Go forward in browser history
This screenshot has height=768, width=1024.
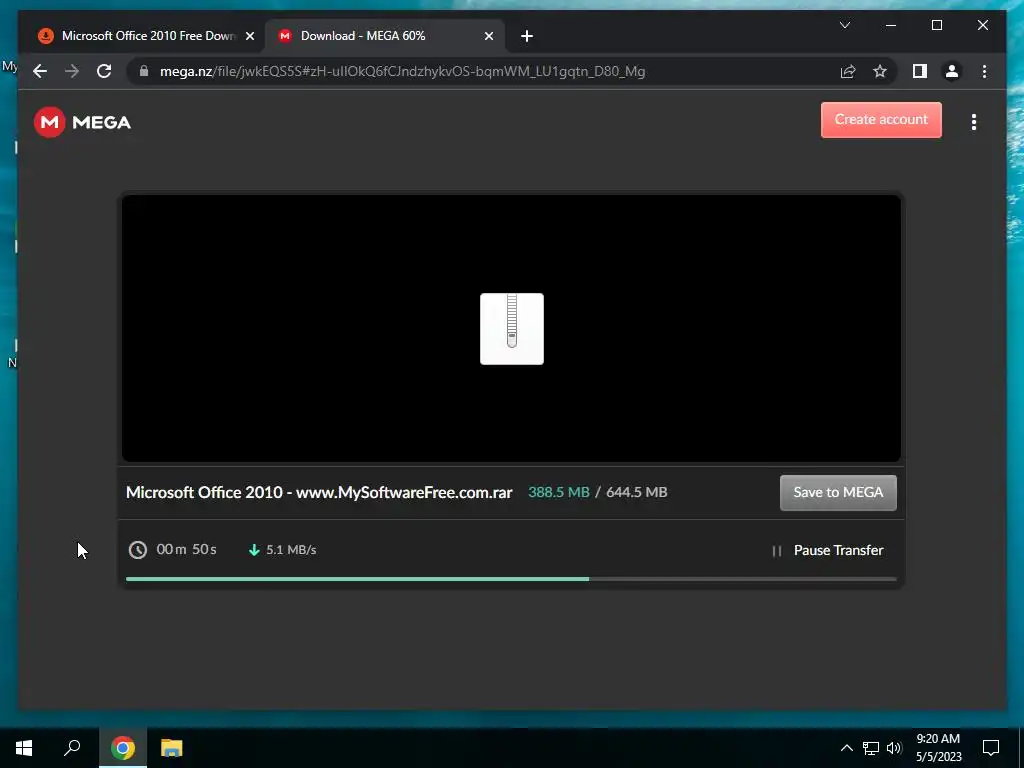[72, 71]
